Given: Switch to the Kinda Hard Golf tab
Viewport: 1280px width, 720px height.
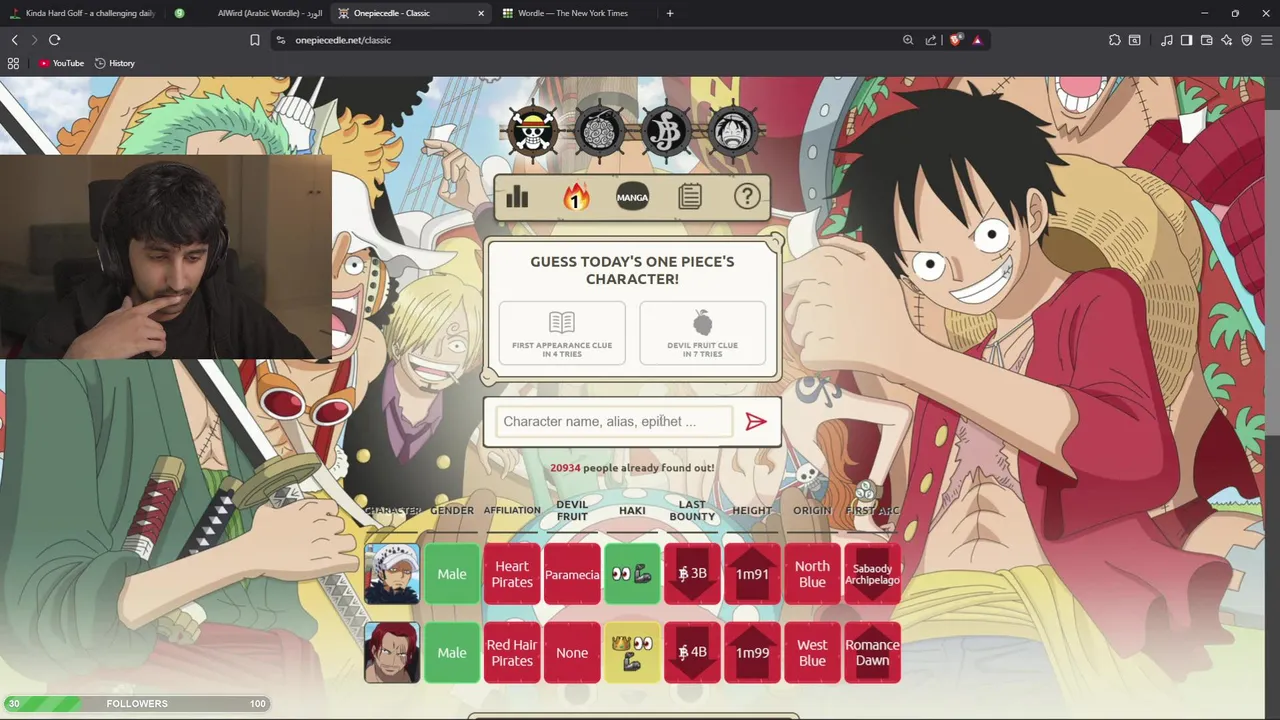Looking at the screenshot, I should [x=82, y=13].
